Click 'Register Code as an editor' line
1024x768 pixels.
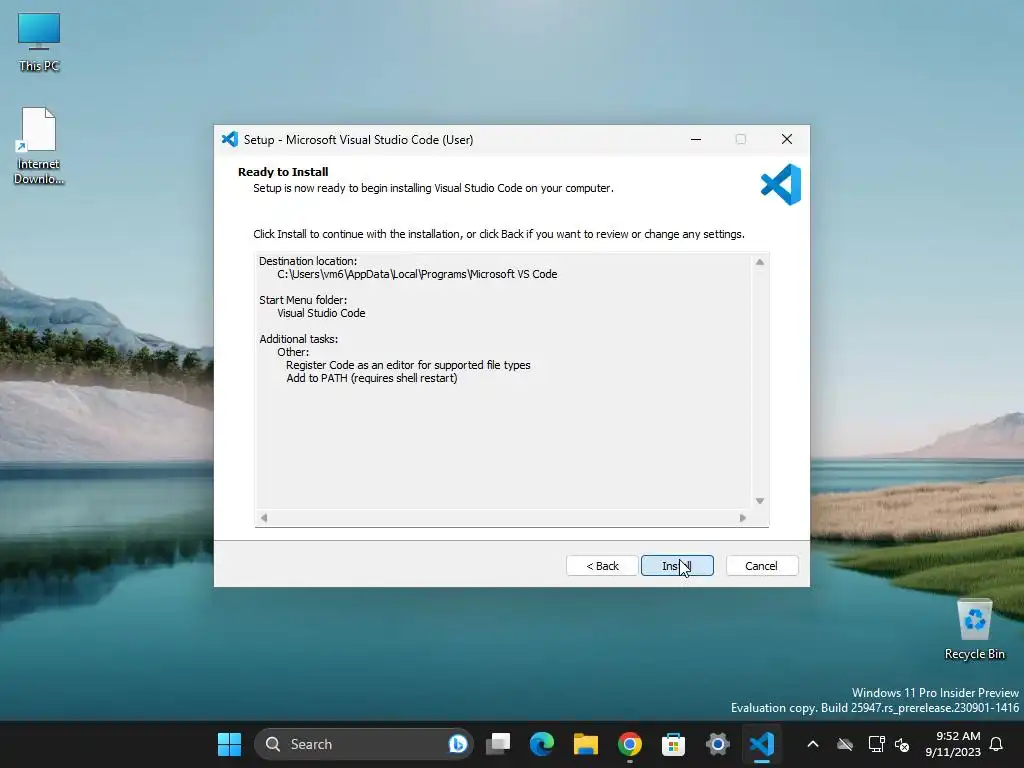click(x=408, y=365)
